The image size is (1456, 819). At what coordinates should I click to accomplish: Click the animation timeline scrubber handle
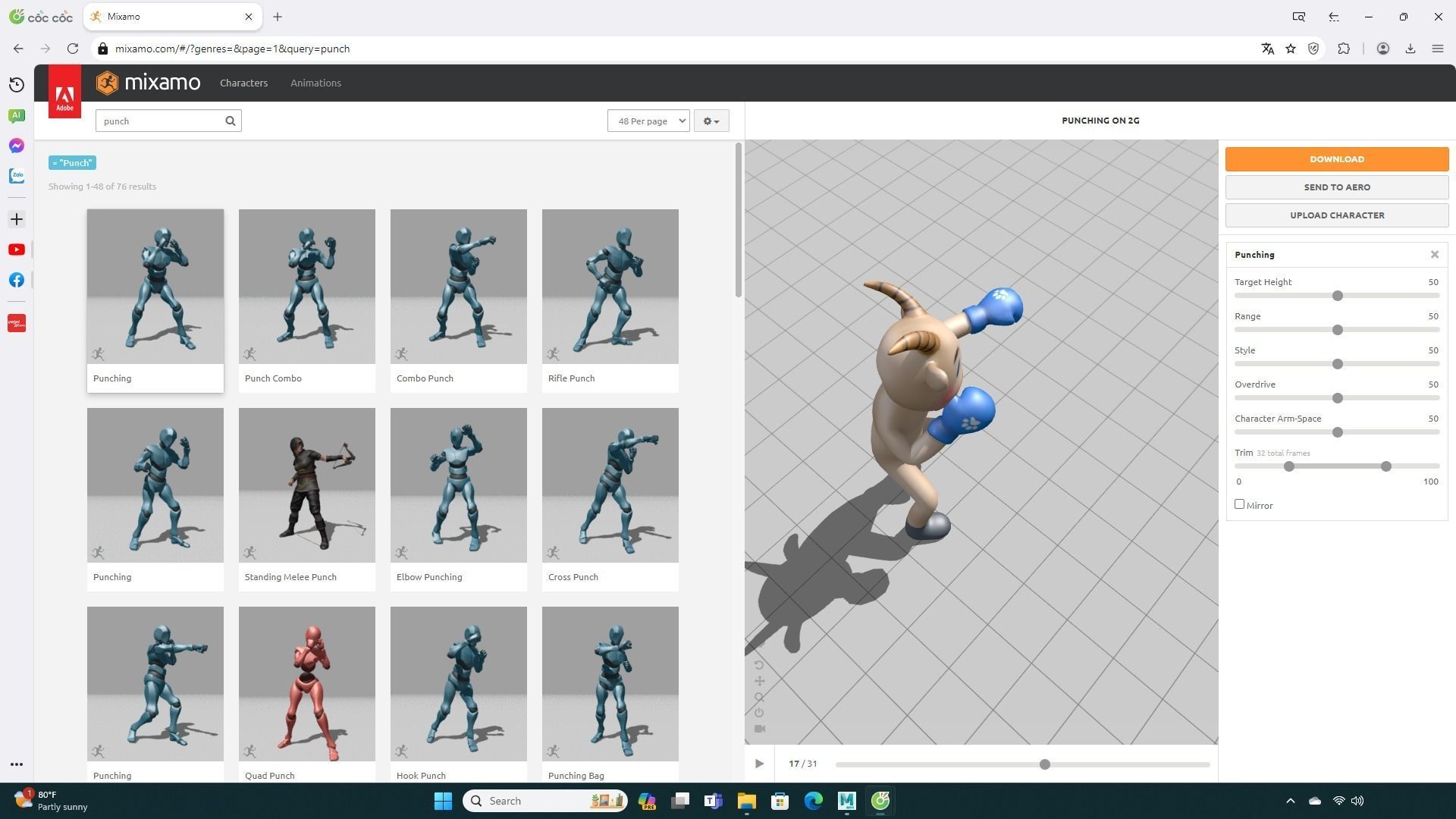coord(1045,764)
